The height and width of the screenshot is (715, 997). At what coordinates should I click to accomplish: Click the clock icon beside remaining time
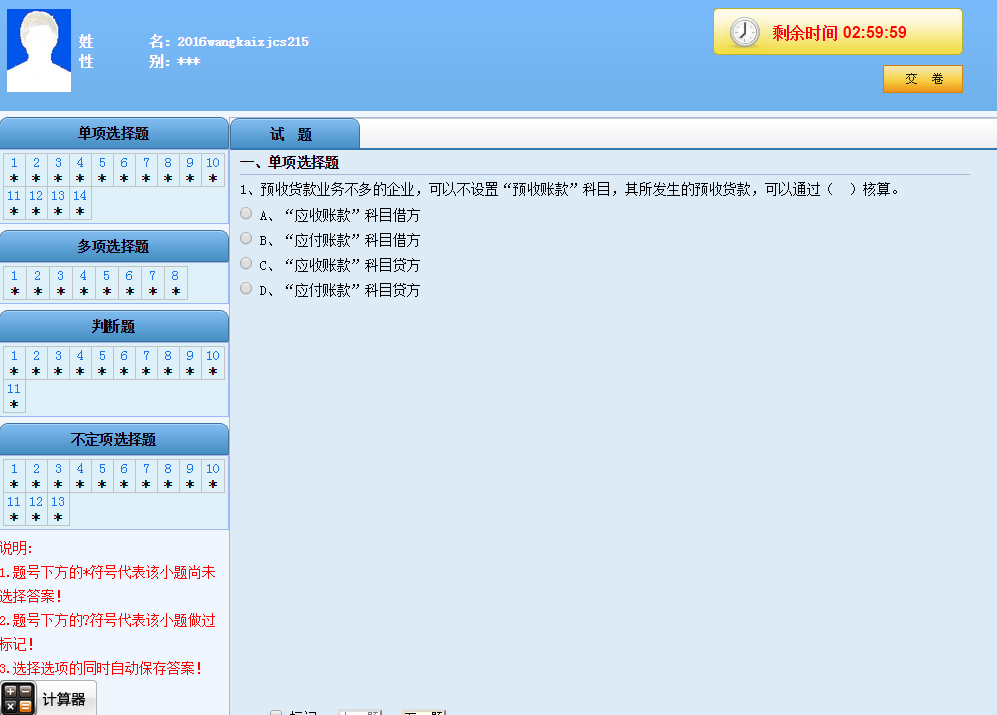point(745,33)
